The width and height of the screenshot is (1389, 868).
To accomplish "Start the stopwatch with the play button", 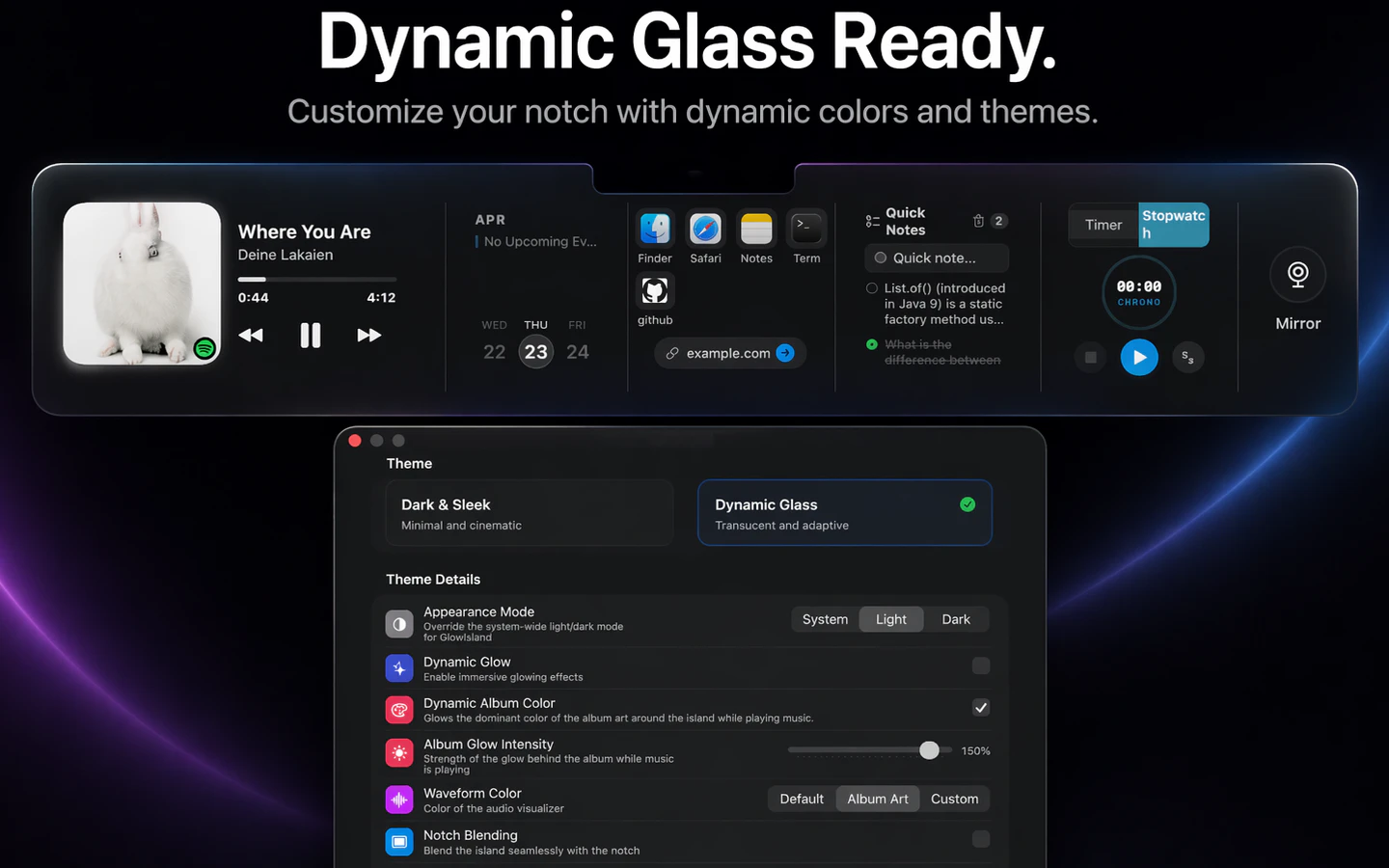I will (1139, 357).
